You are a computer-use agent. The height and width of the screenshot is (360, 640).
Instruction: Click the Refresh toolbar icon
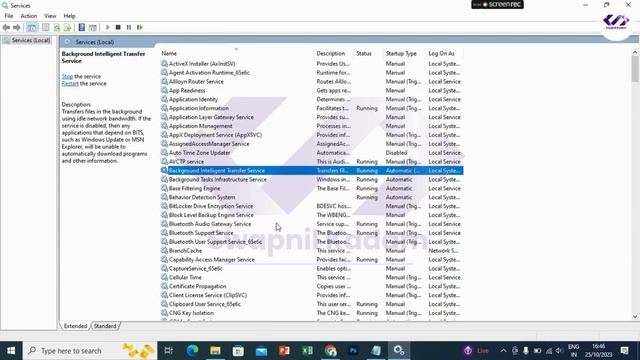click(x=57, y=27)
